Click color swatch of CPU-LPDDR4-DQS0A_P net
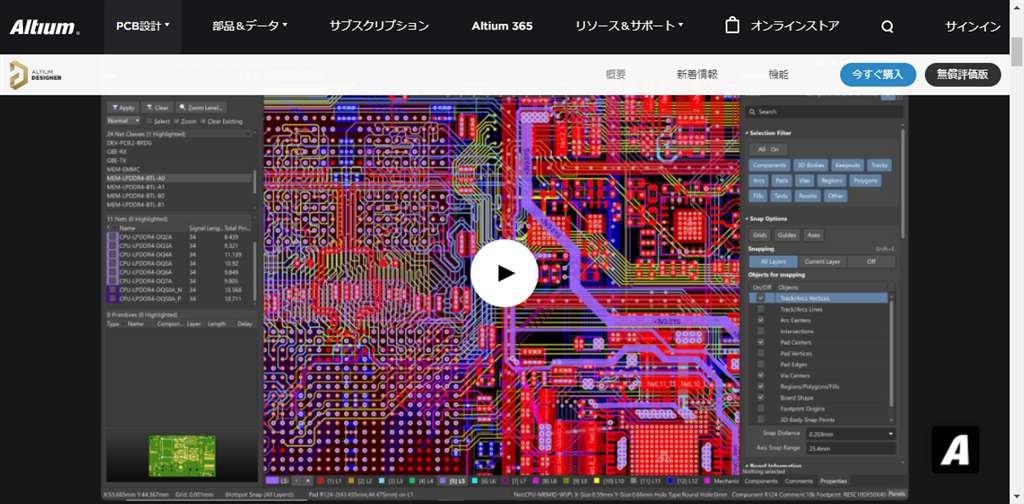This screenshot has width=1024, height=504. 113,298
